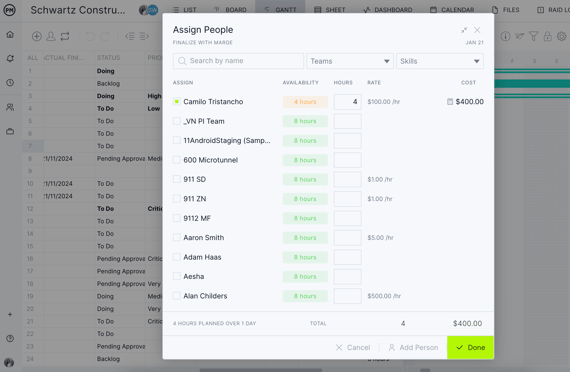Check the _VN PI Team checkbox
The image size is (570, 372).
(x=177, y=121)
